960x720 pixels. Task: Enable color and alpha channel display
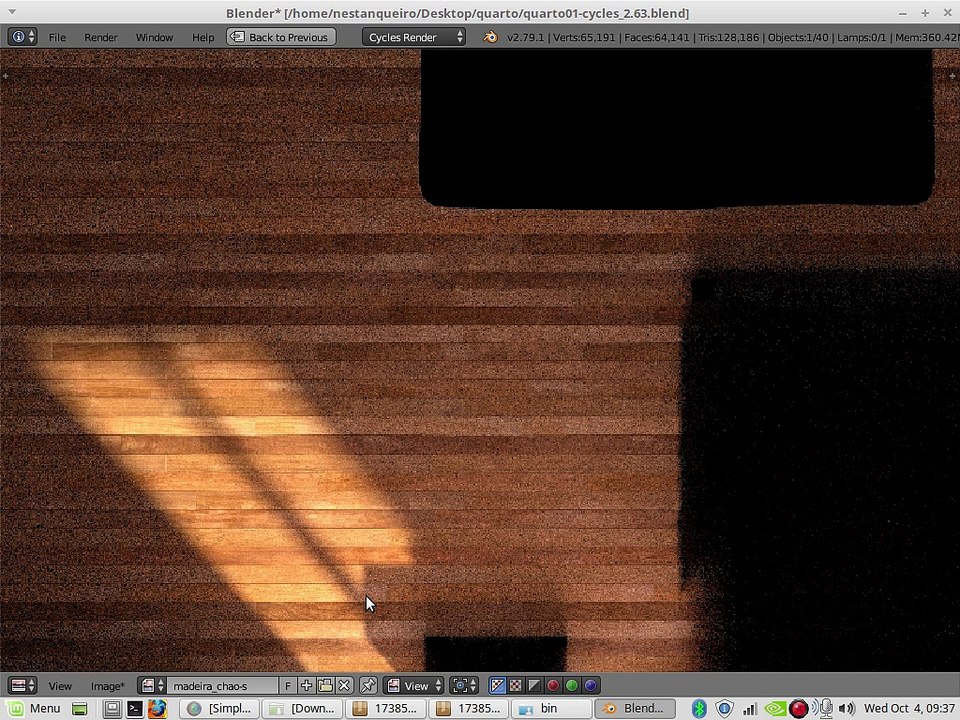coord(497,686)
